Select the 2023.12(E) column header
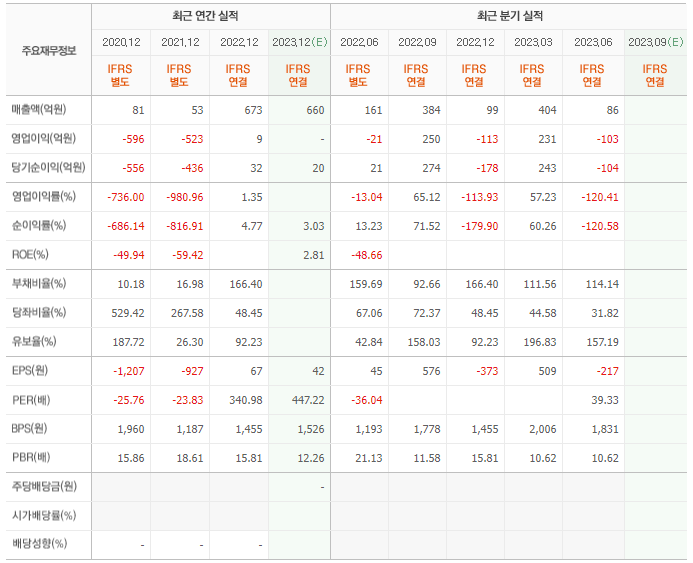 (x=300, y=42)
